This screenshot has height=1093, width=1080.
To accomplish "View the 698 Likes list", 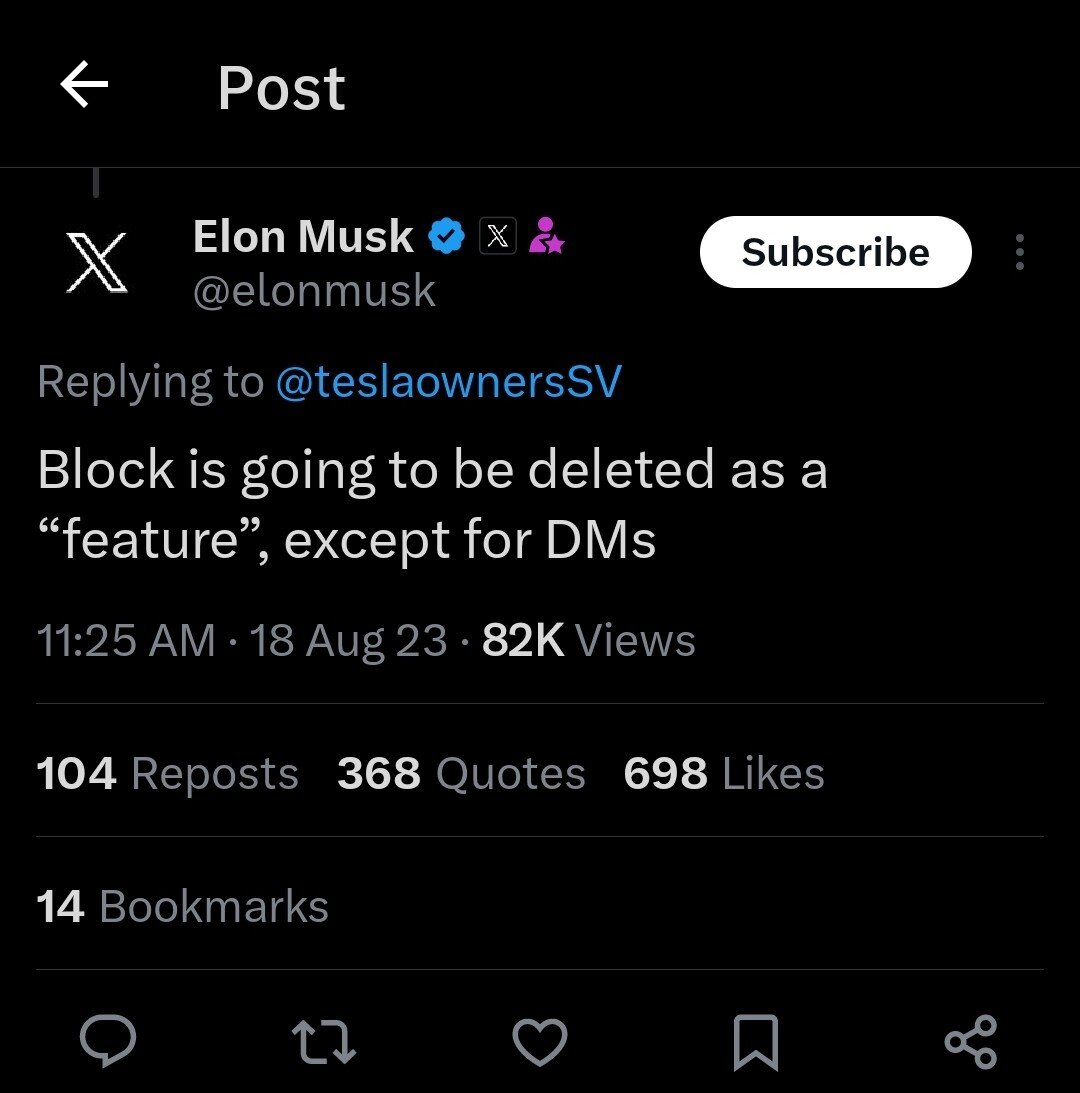I will tap(724, 774).
